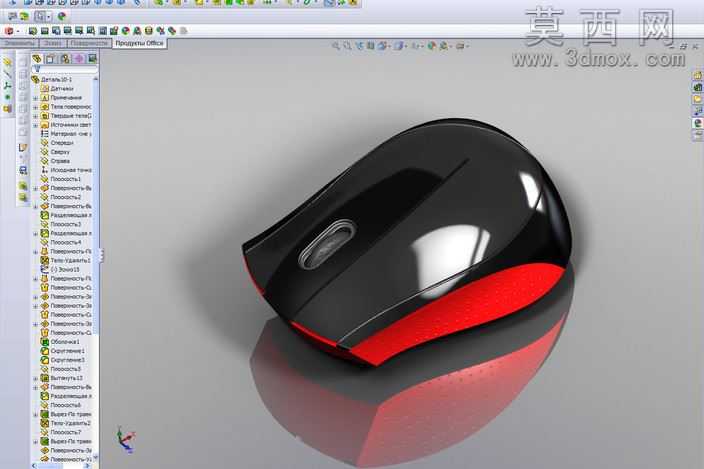Click tree horizontal scroll right arrow
The width and height of the screenshot is (704, 469).
(87, 466)
